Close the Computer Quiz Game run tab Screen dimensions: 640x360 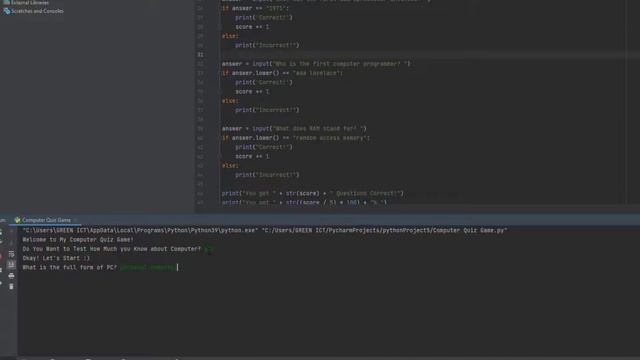pyautogui.click(x=75, y=220)
